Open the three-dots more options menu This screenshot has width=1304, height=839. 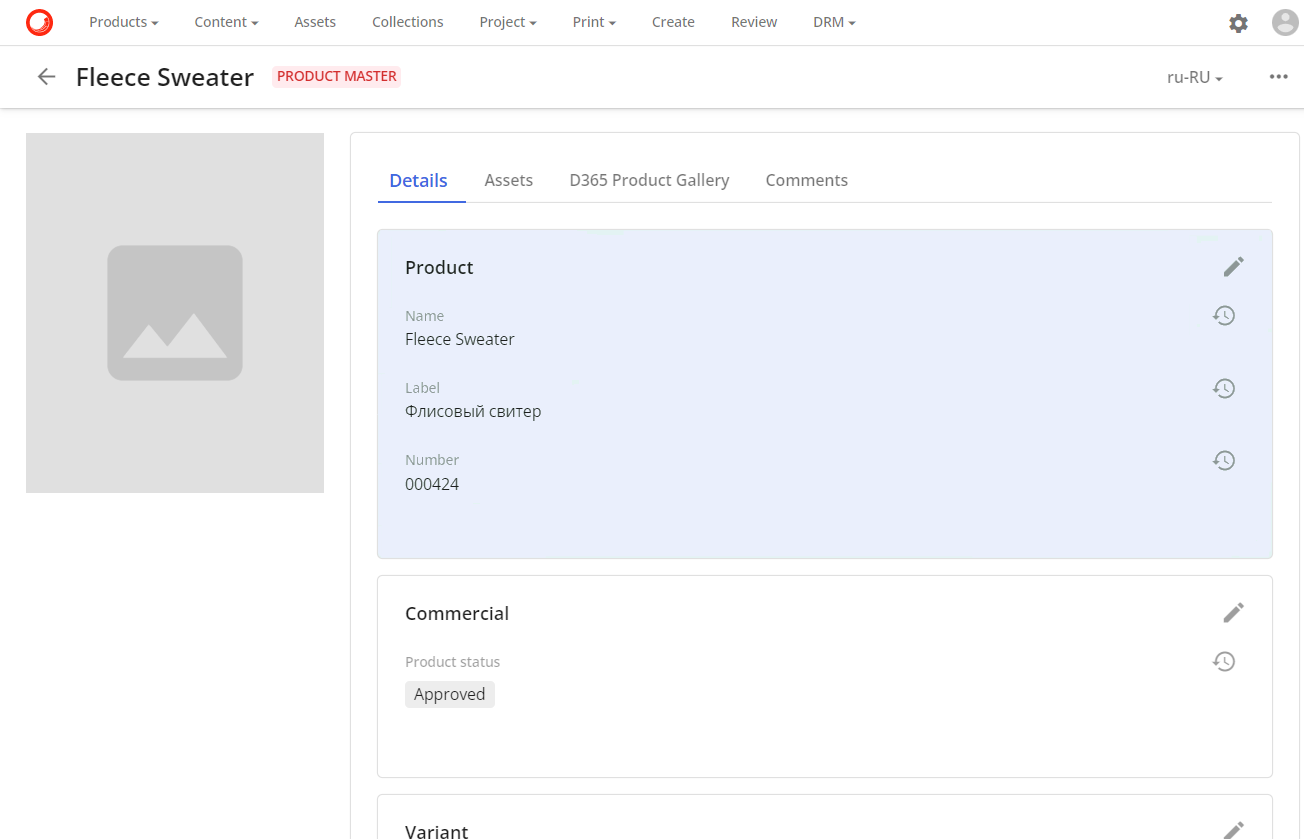pos(1278,77)
